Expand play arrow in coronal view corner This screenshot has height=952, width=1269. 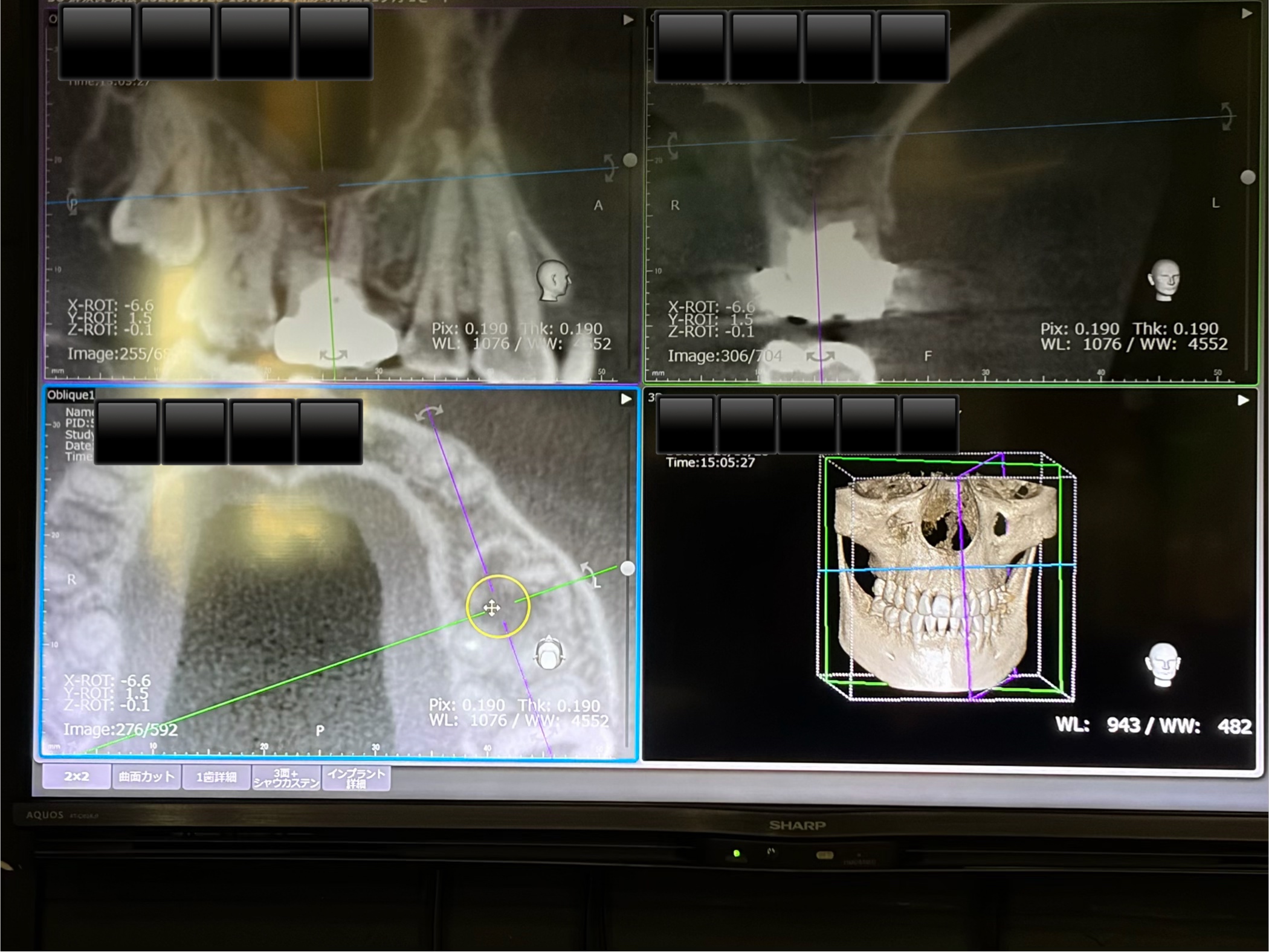[x=1247, y=13]
